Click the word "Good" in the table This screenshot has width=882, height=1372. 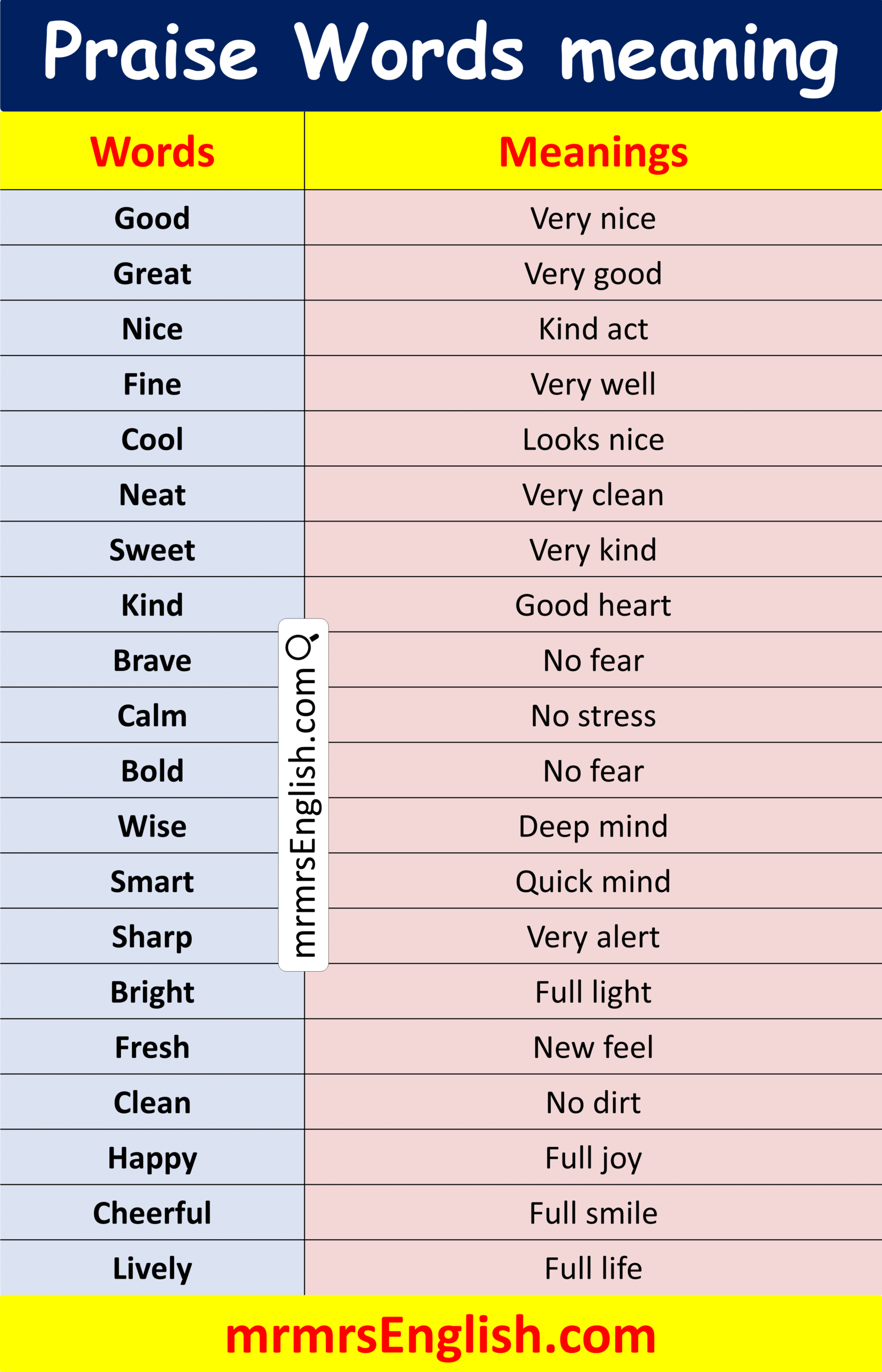(152, 218)
